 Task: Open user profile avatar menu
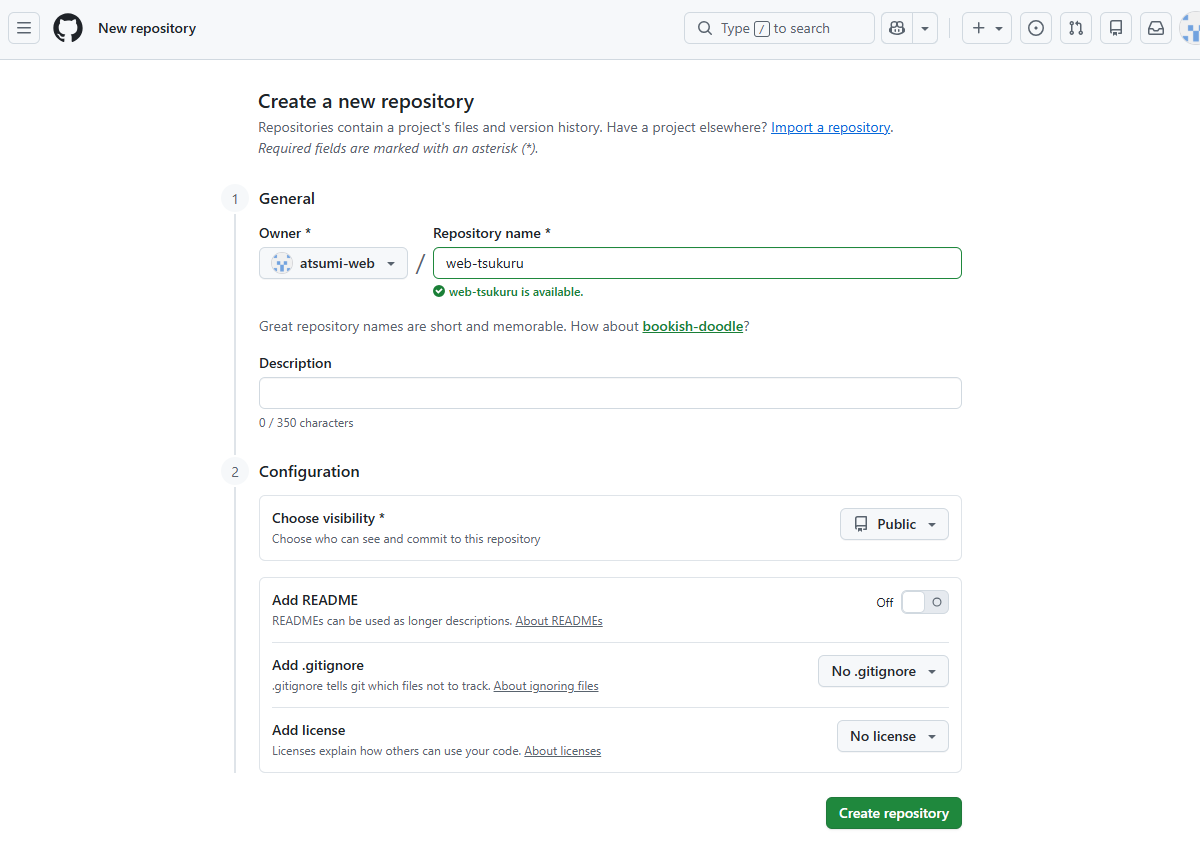[x=1190, y=28]
